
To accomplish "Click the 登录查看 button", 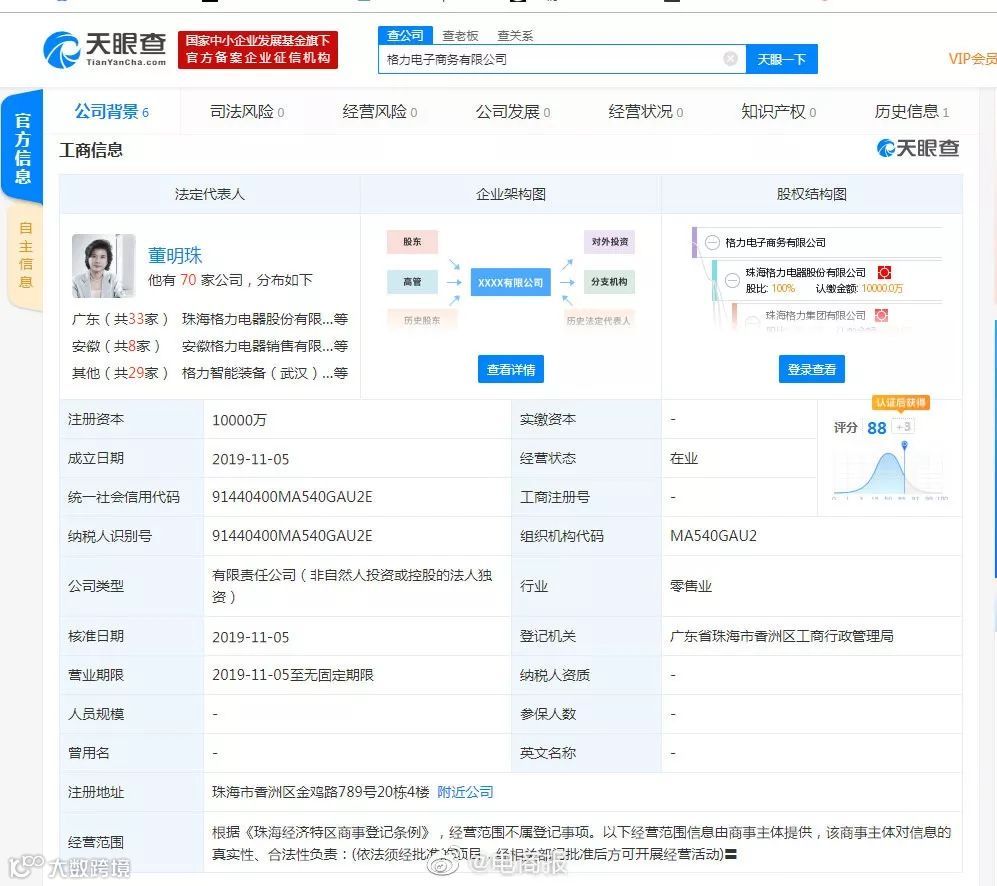I will (x=811, y=369).
